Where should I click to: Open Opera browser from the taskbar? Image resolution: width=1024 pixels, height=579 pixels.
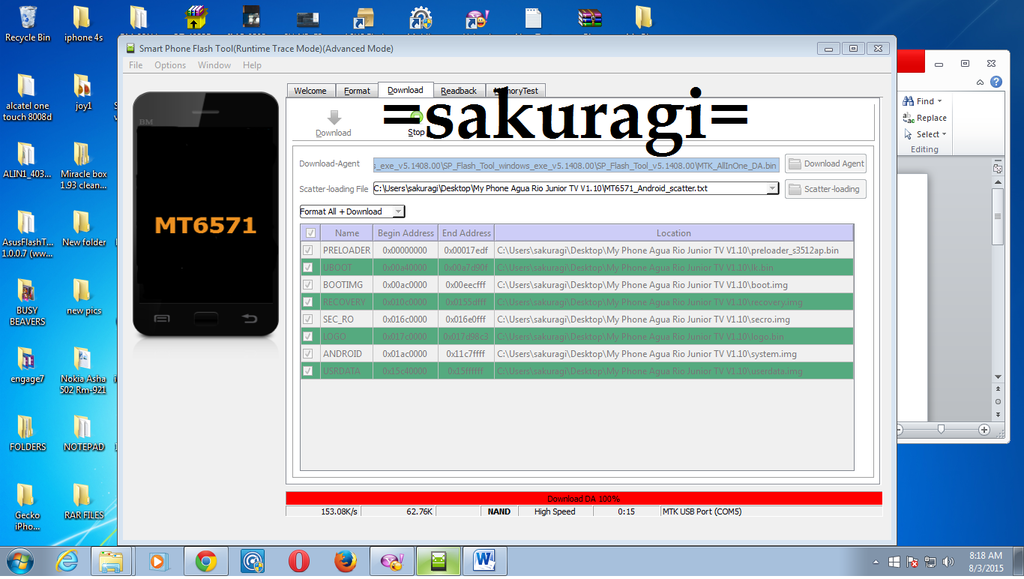[x=298, y=561]
